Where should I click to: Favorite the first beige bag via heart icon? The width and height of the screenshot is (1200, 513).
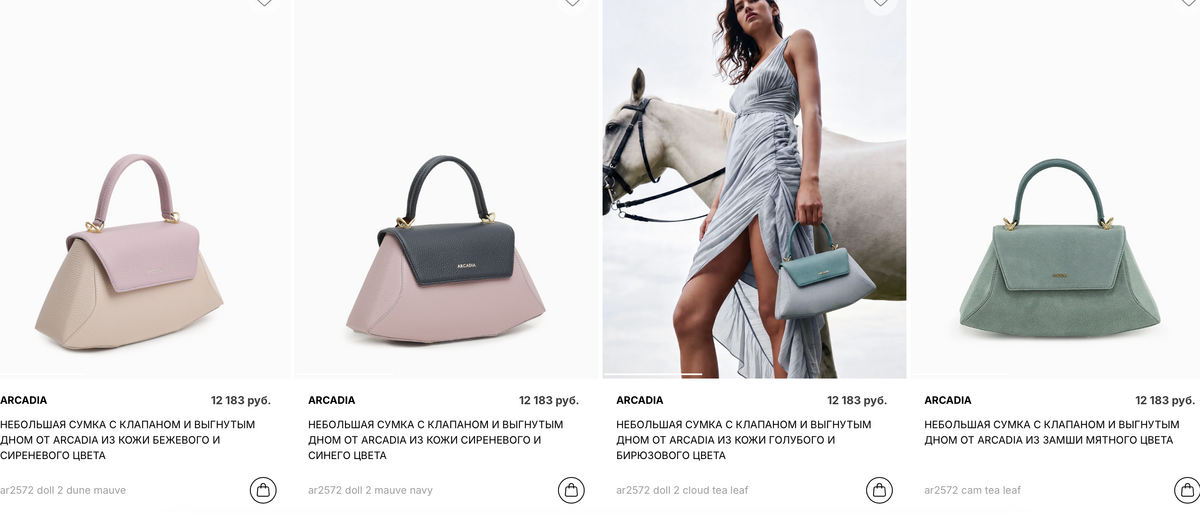264,3
